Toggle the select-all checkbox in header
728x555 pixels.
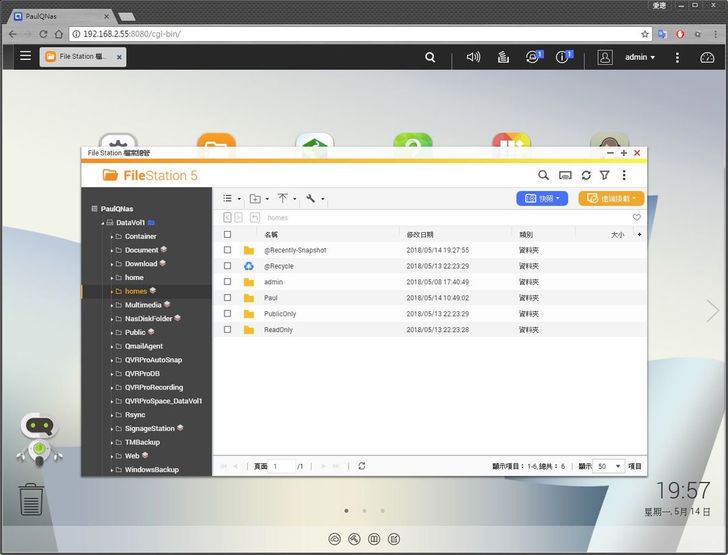pyautogui.click(x=227, y=234)
